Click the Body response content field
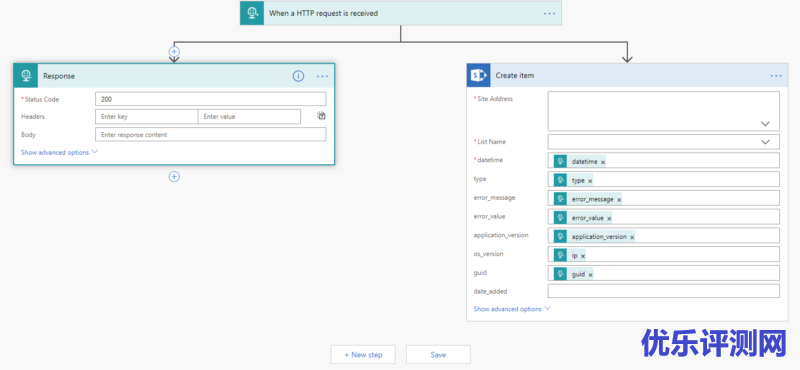 [210, 135]
